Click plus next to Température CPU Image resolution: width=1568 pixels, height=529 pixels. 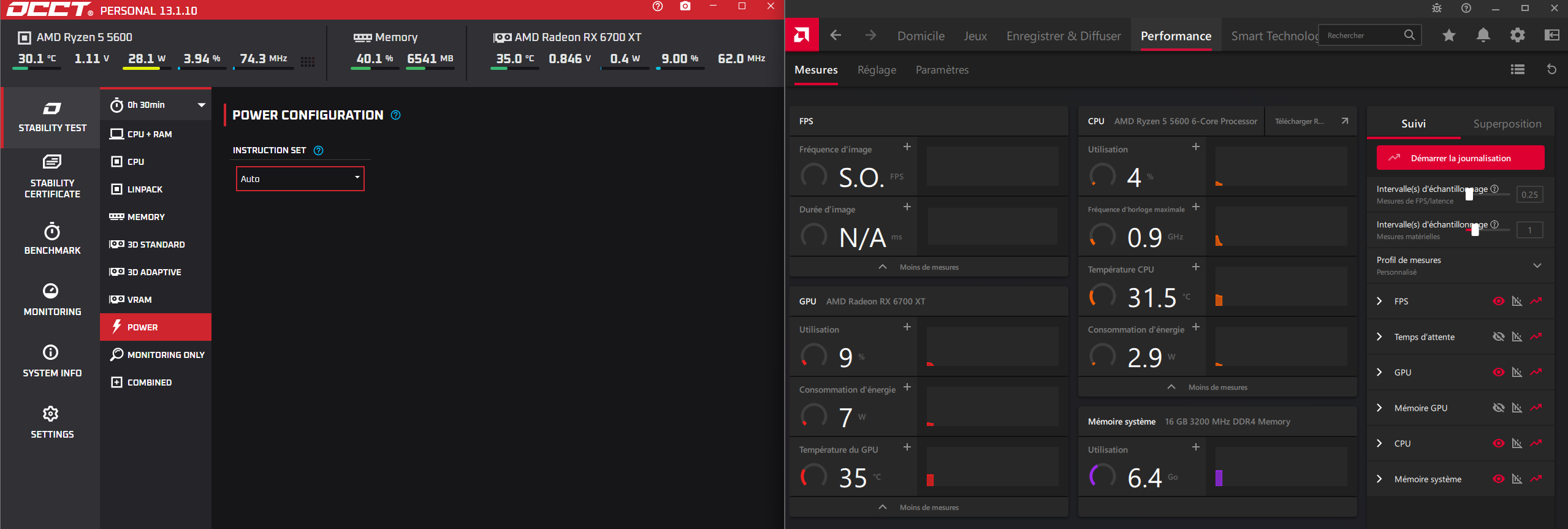click(1196, 267)
